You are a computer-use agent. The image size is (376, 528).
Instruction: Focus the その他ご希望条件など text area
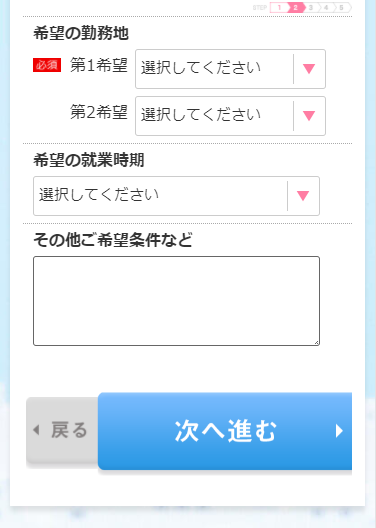[x=176, y=301]
